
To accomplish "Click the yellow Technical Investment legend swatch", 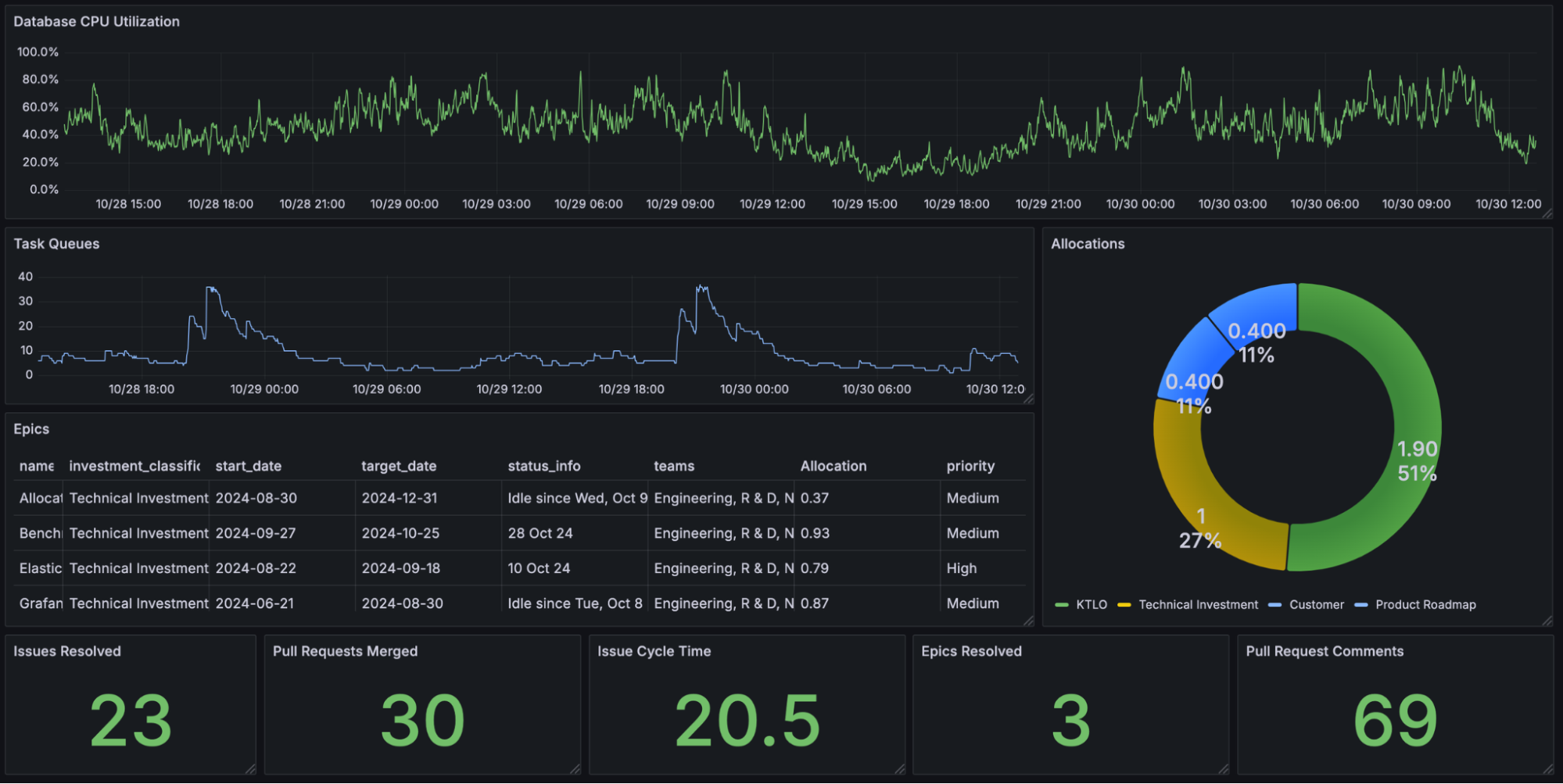I will (x=1124, y=605).
